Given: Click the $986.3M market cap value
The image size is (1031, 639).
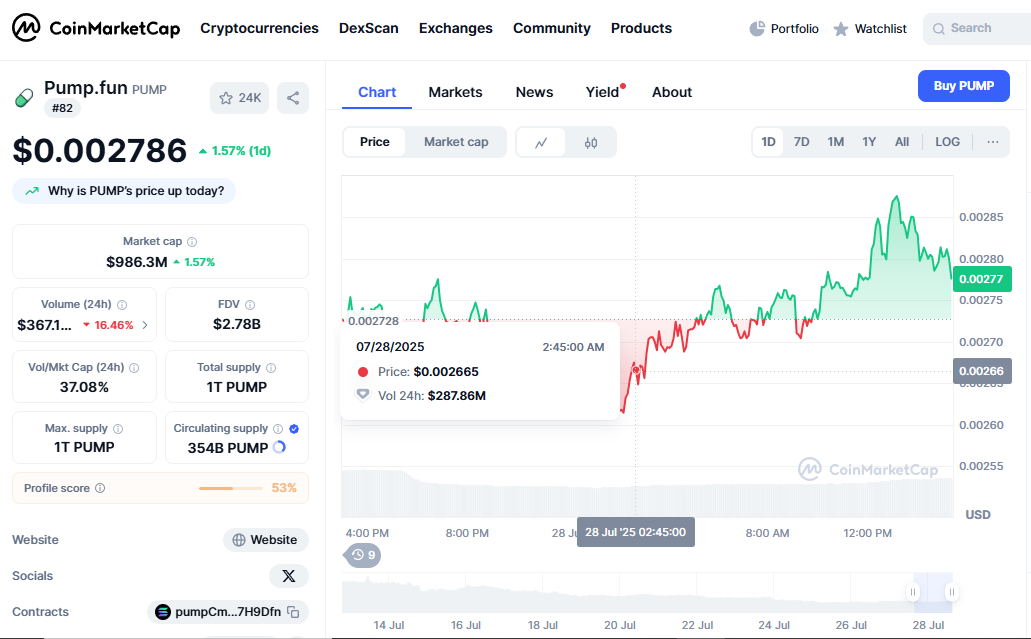Looking at the screenshot, I should [137, 262].
